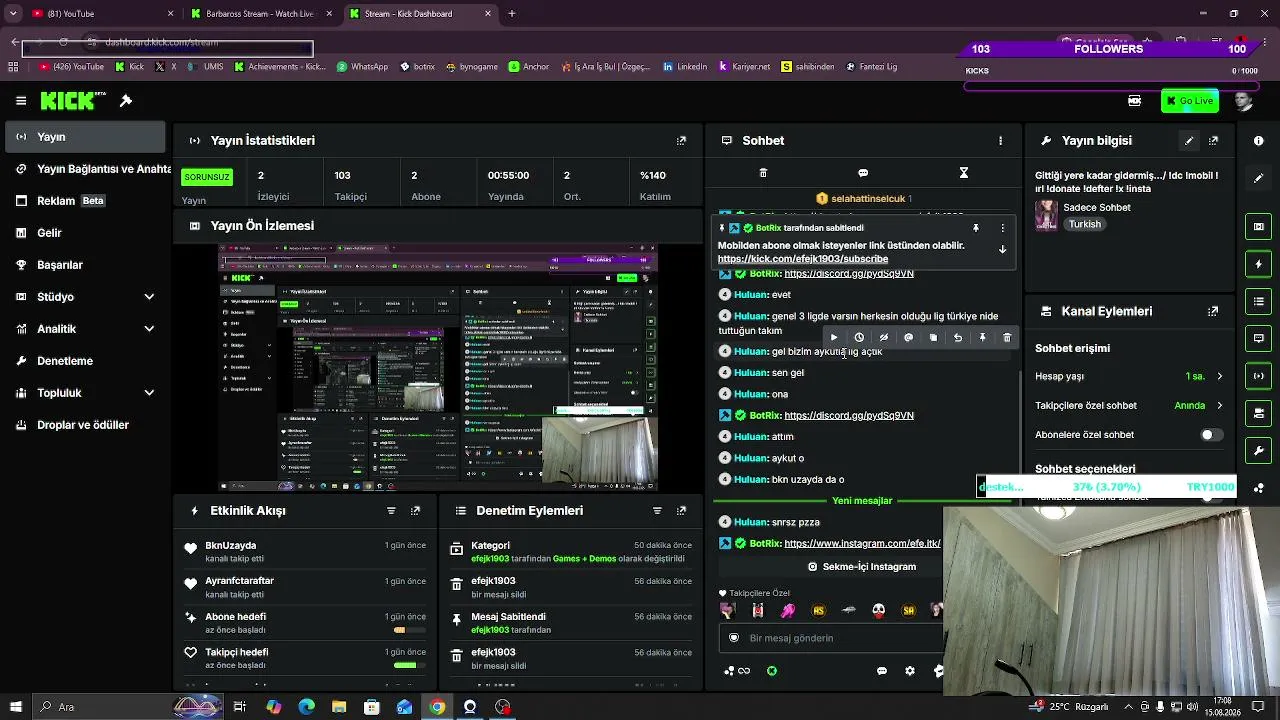Viewport: 1280px width, 720px height.
Task: Open the Kick hamburger menu
Action: click(21, 101)
